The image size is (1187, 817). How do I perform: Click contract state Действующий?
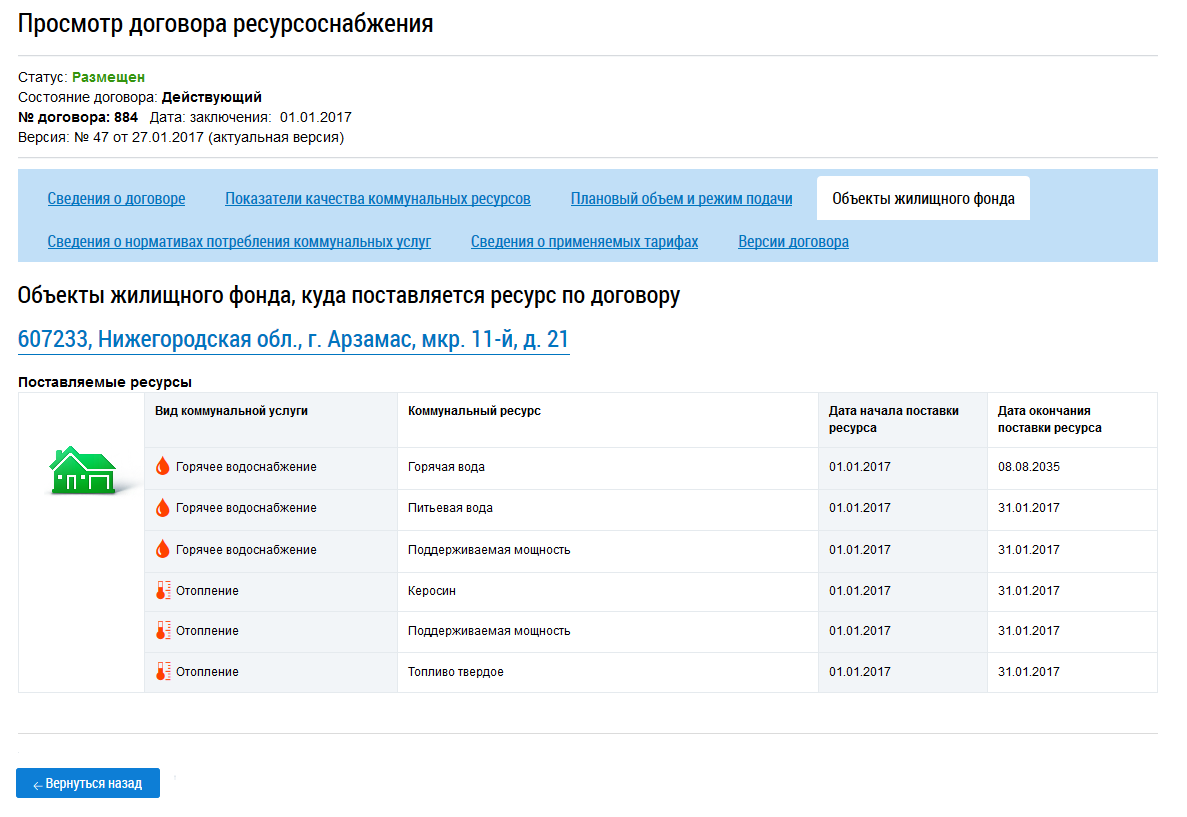pos(212,97)
